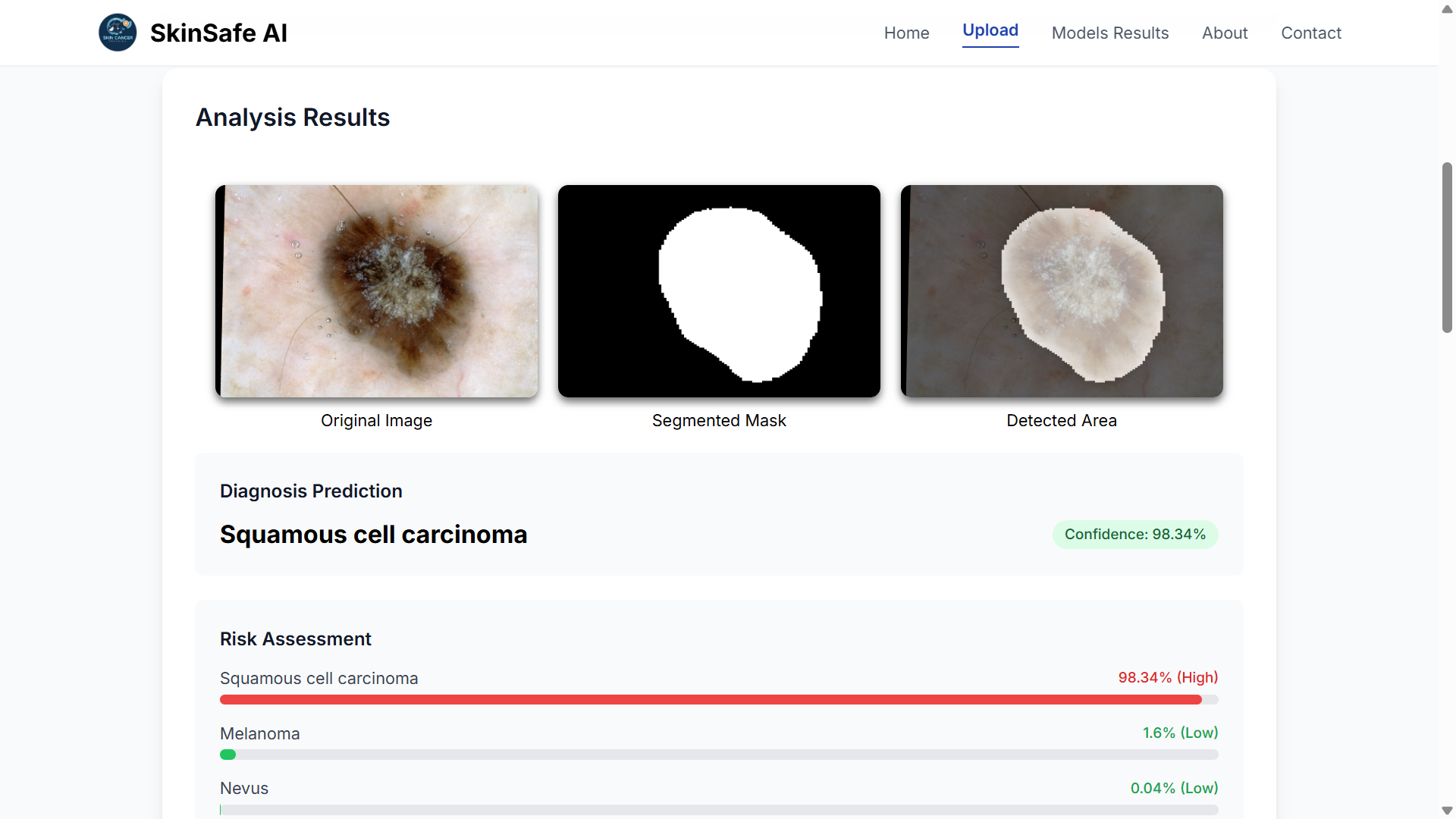Screen dimensions: 1456x819
Task: Open the Upload tab
Action: pos(990,30)
